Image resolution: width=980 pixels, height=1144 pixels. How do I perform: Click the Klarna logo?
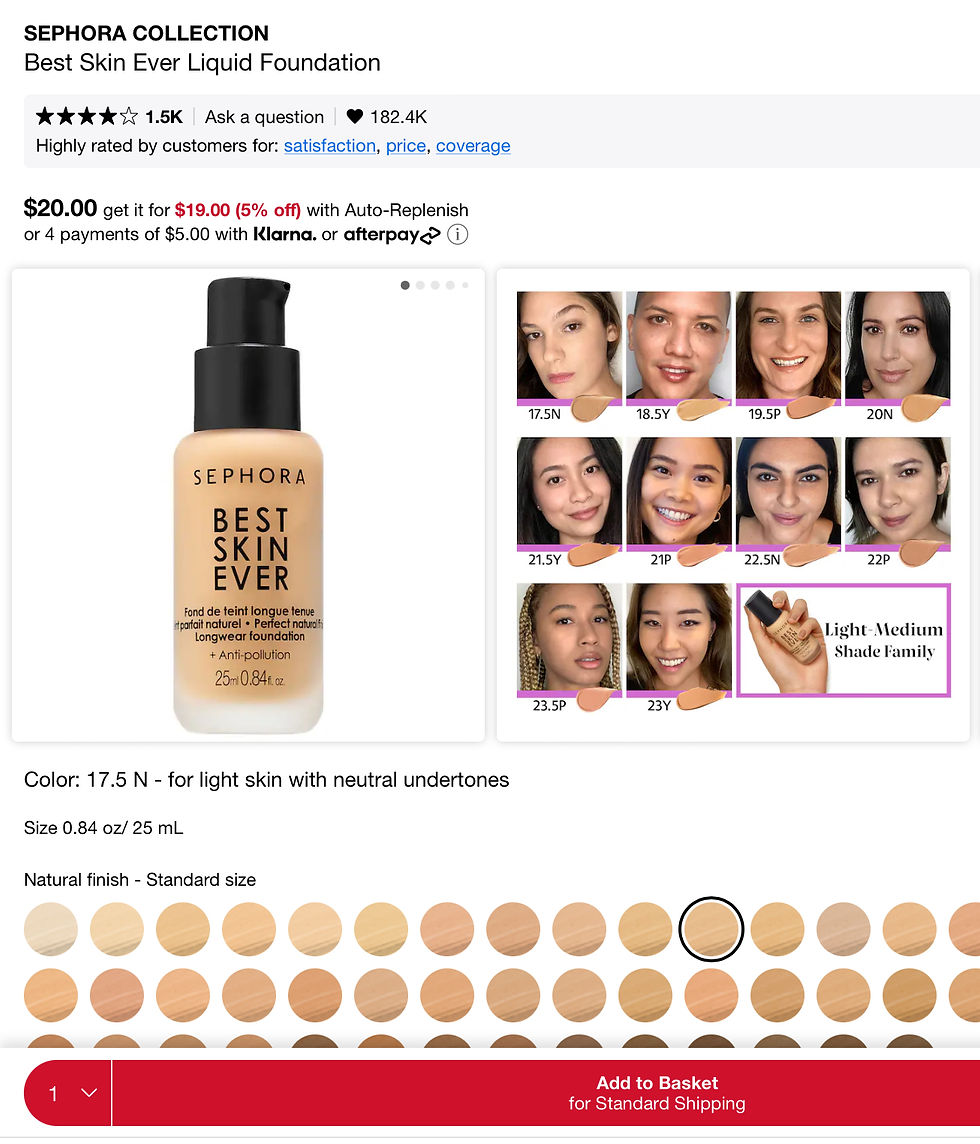tap(285, 234)
